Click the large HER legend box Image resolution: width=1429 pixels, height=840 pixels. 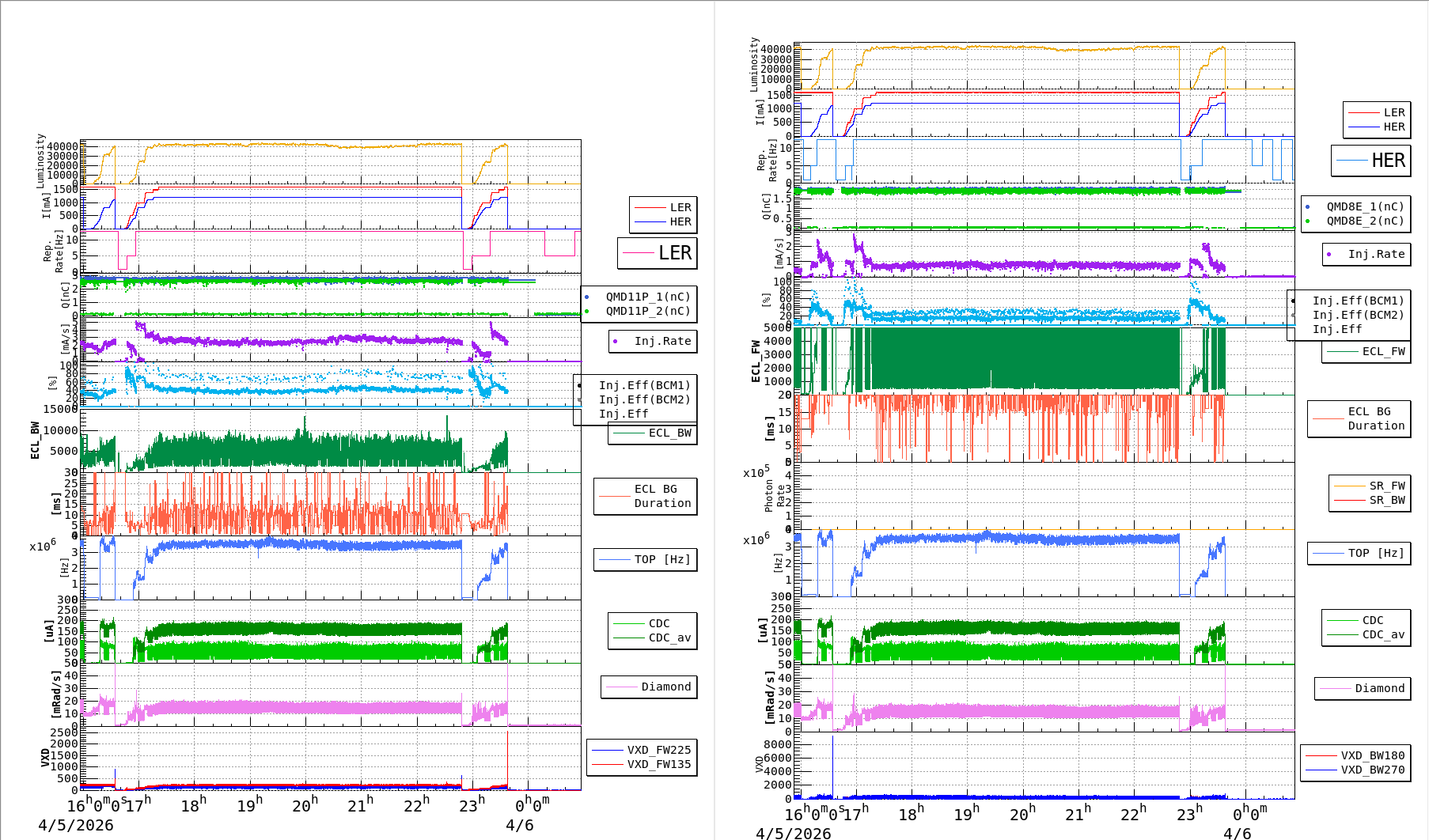(x=1370, y=161)
